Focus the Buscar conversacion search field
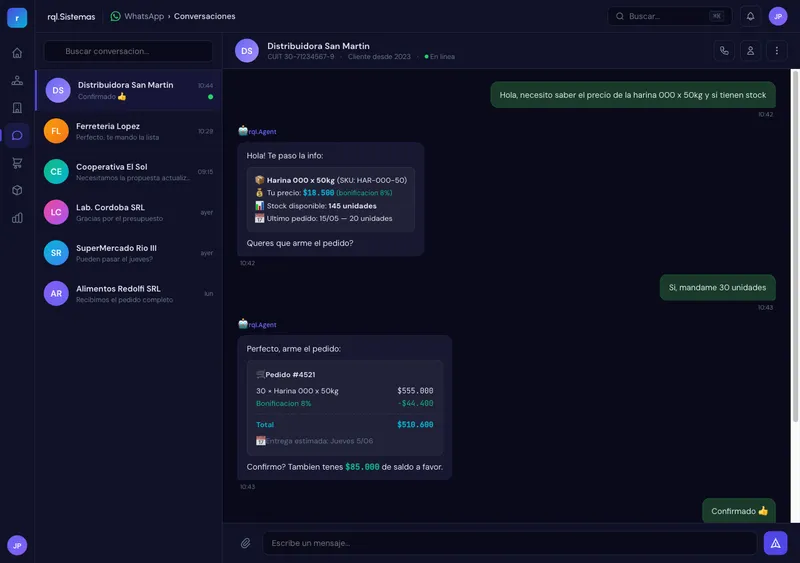 click(128, 51)
